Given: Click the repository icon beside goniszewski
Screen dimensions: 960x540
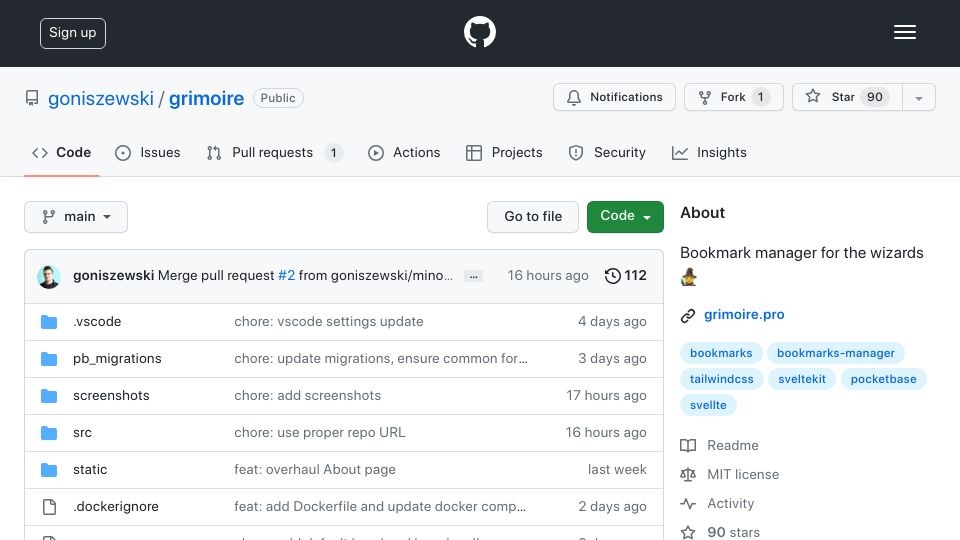Looking at the screenshot, I should pos(32,98).
